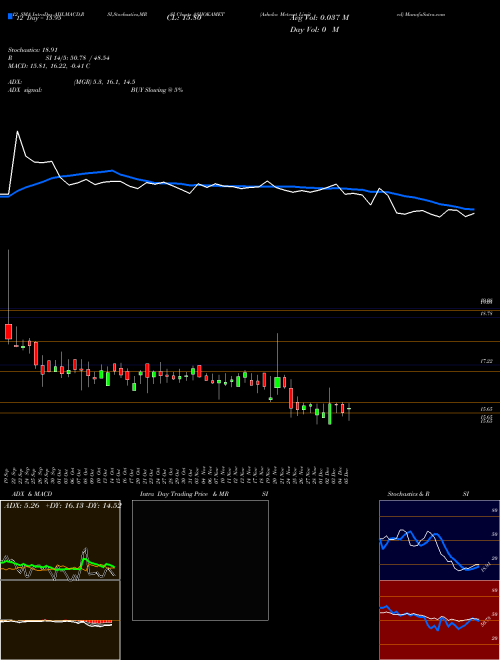Click the 'SI 14/5: 50.78 / 48.54' readout

coord(78,58)
